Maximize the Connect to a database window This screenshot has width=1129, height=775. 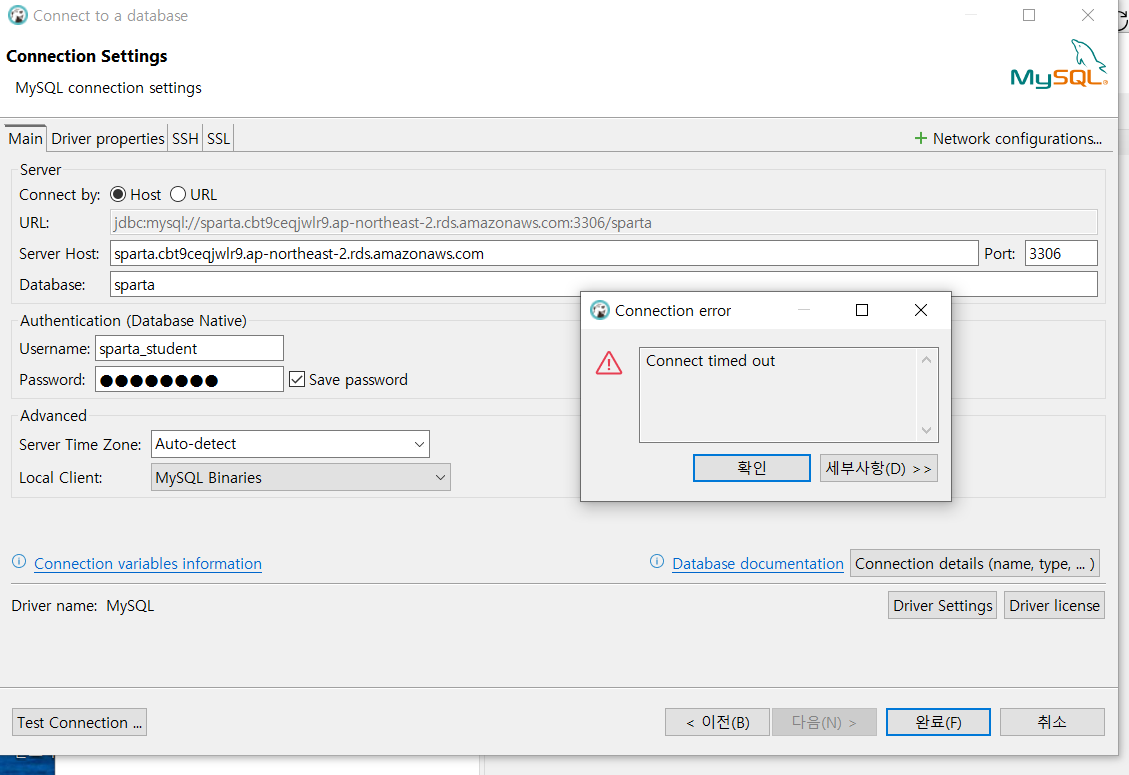click(1029, 15)
